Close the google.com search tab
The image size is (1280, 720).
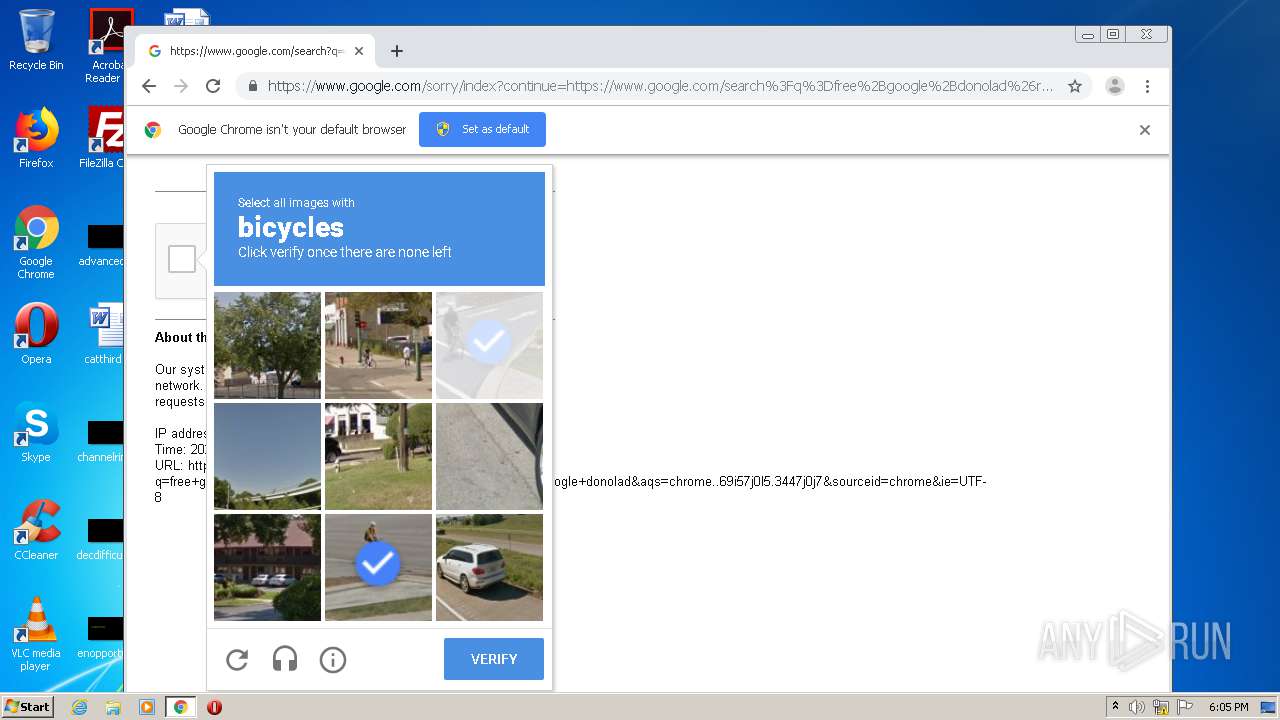(359, 51)
